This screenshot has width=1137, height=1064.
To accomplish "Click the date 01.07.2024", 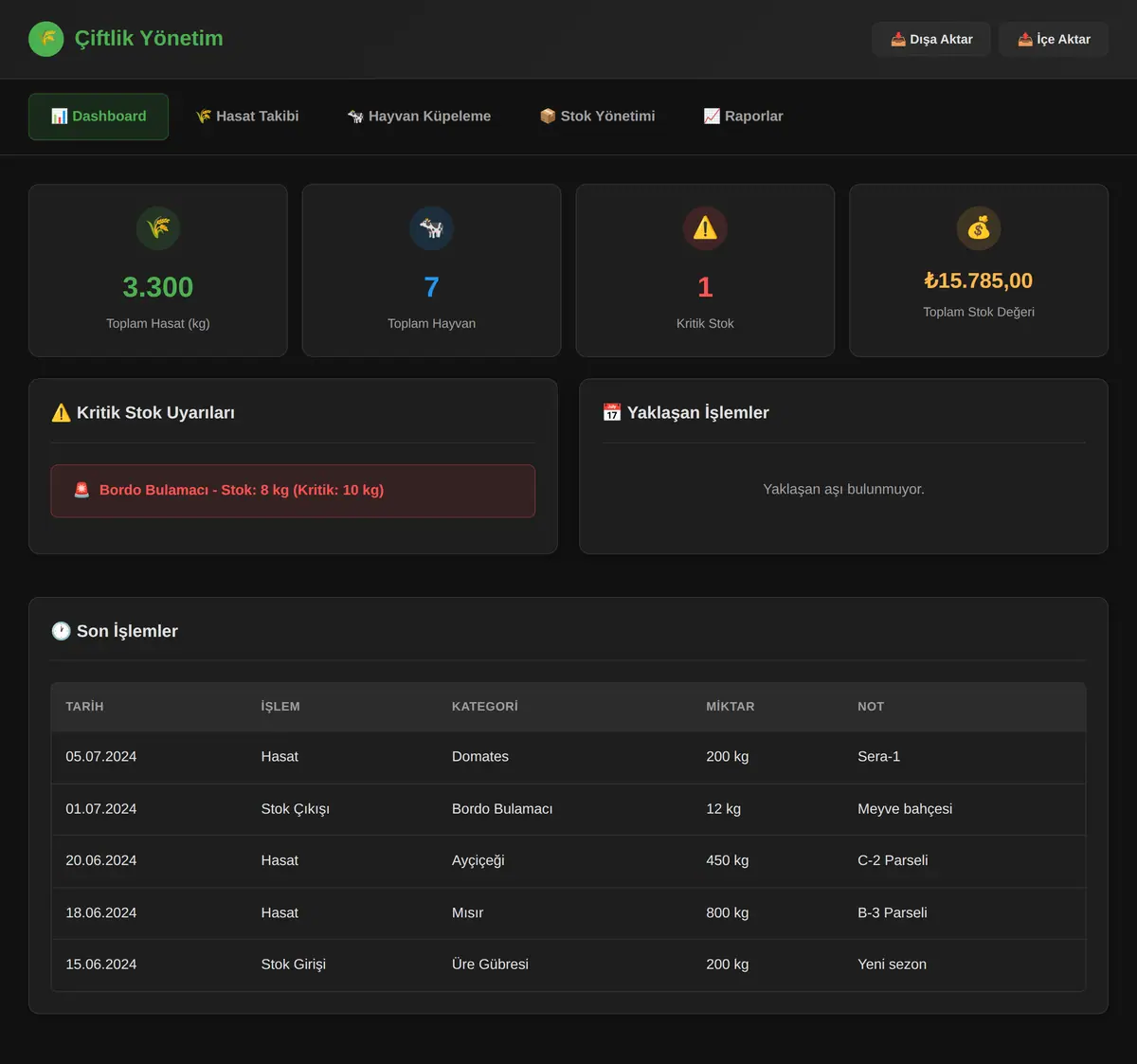I will tap(101, 809).
